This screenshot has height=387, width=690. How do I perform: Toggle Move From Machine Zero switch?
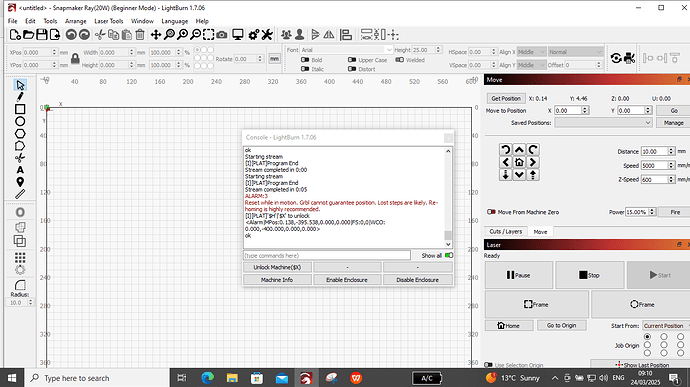pyautogui.click(x=491, y=212)
